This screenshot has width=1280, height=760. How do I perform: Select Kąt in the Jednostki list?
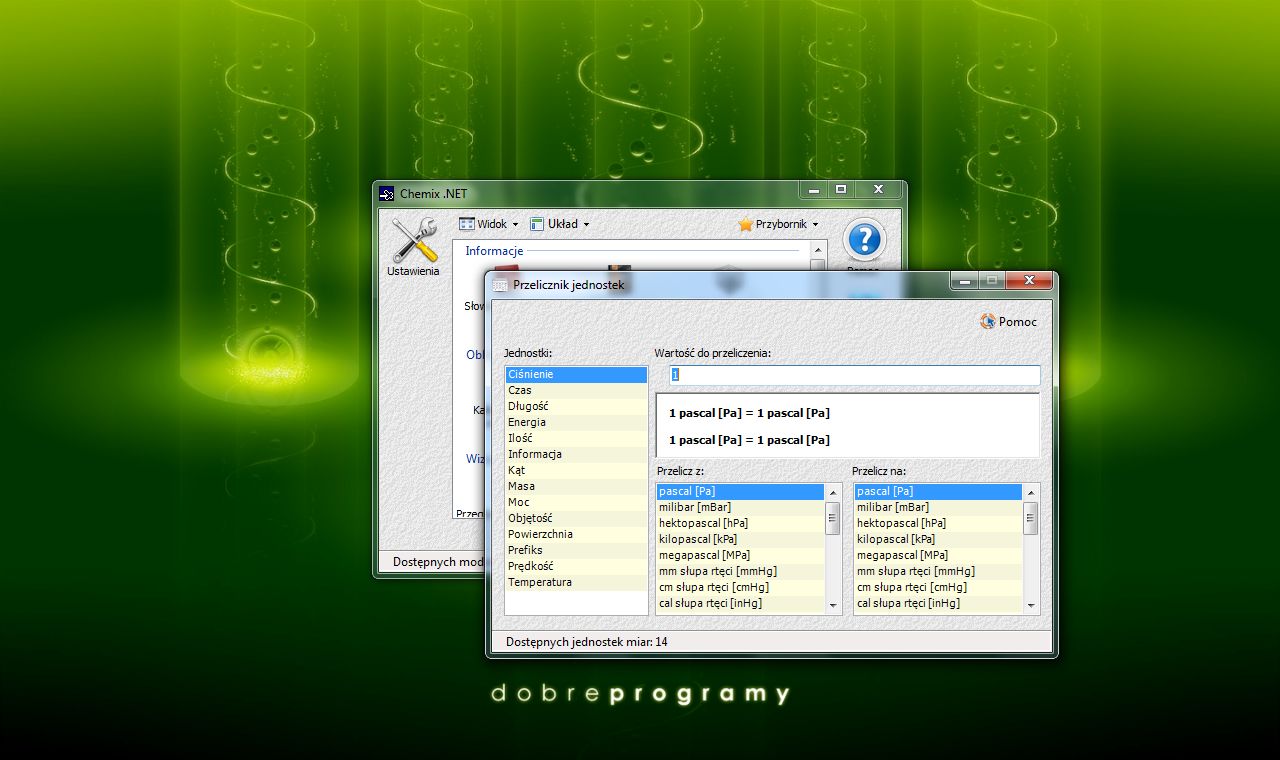576,470
